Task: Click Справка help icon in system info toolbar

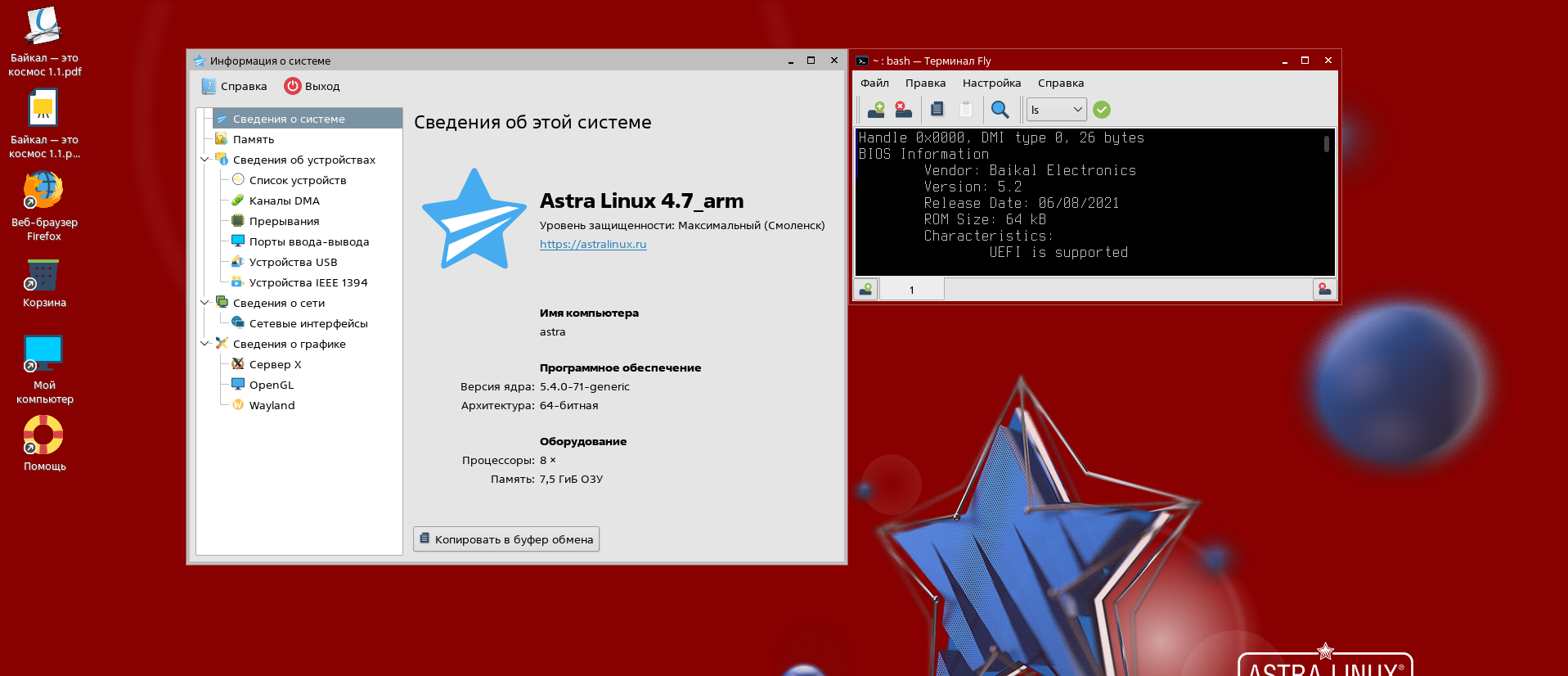Action: pos(209,86)
